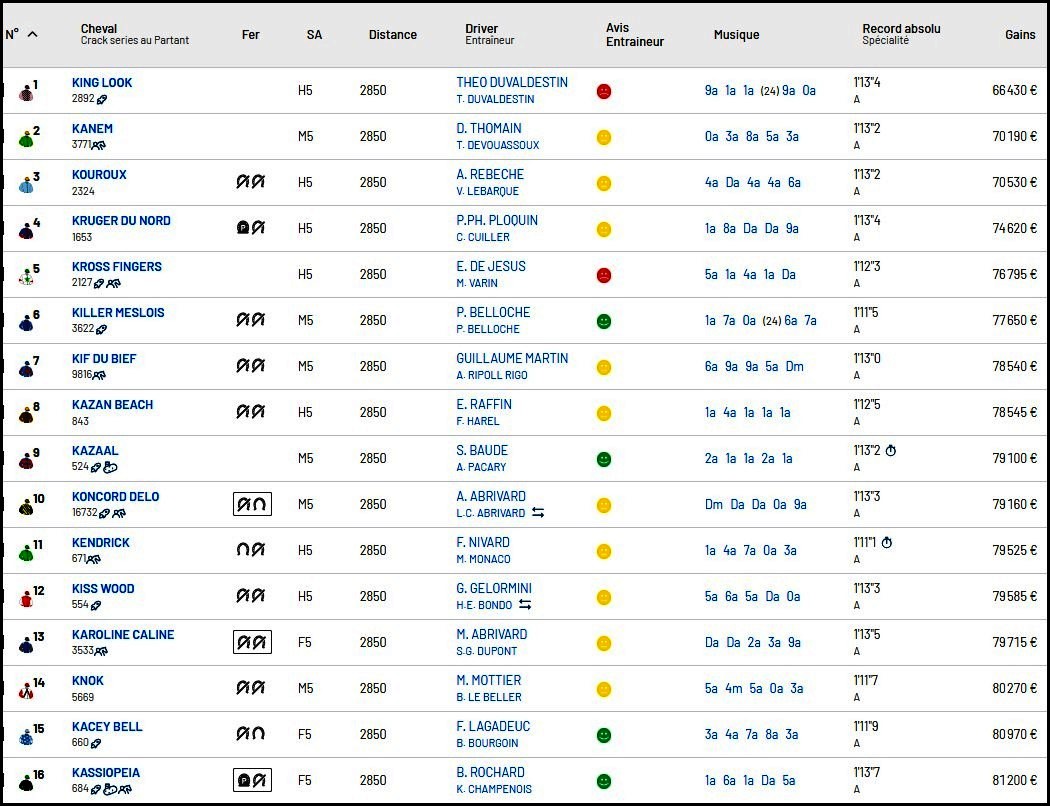Click the jockey silks icon for horse 5
This screenshot has height=806, width=1050.
[x=26, y=276]
